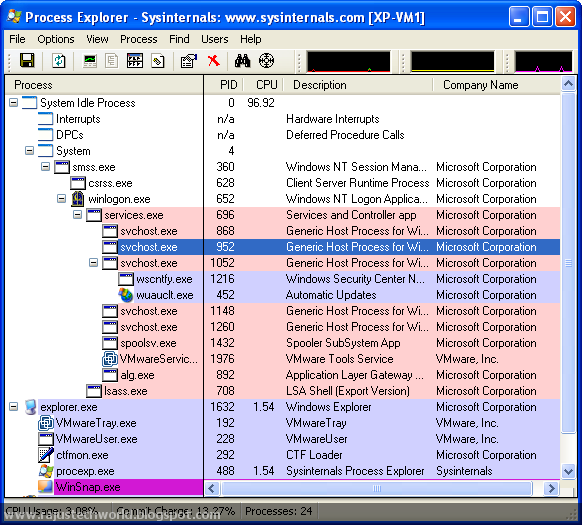Select the DPCs row
Screen dimensions: 582x525
click(282, 135)
